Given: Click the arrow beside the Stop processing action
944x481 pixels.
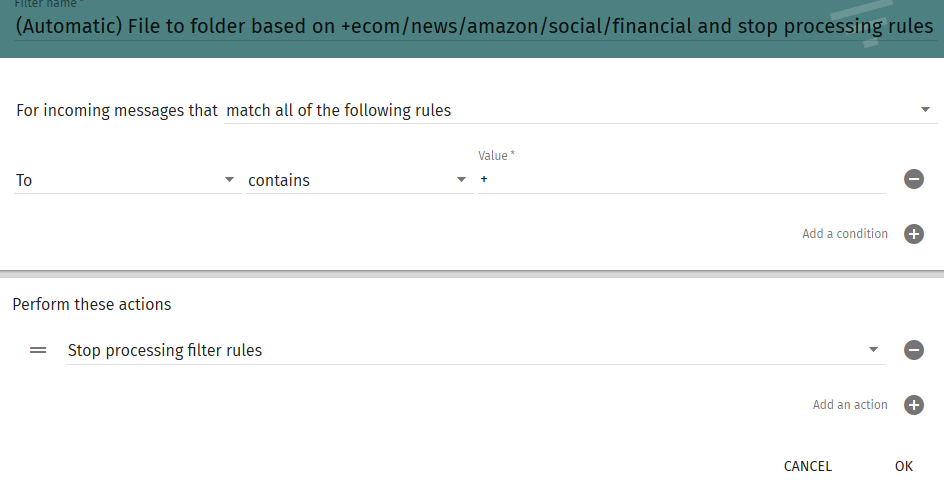Looking at the screenshot, I should point(873,350).
